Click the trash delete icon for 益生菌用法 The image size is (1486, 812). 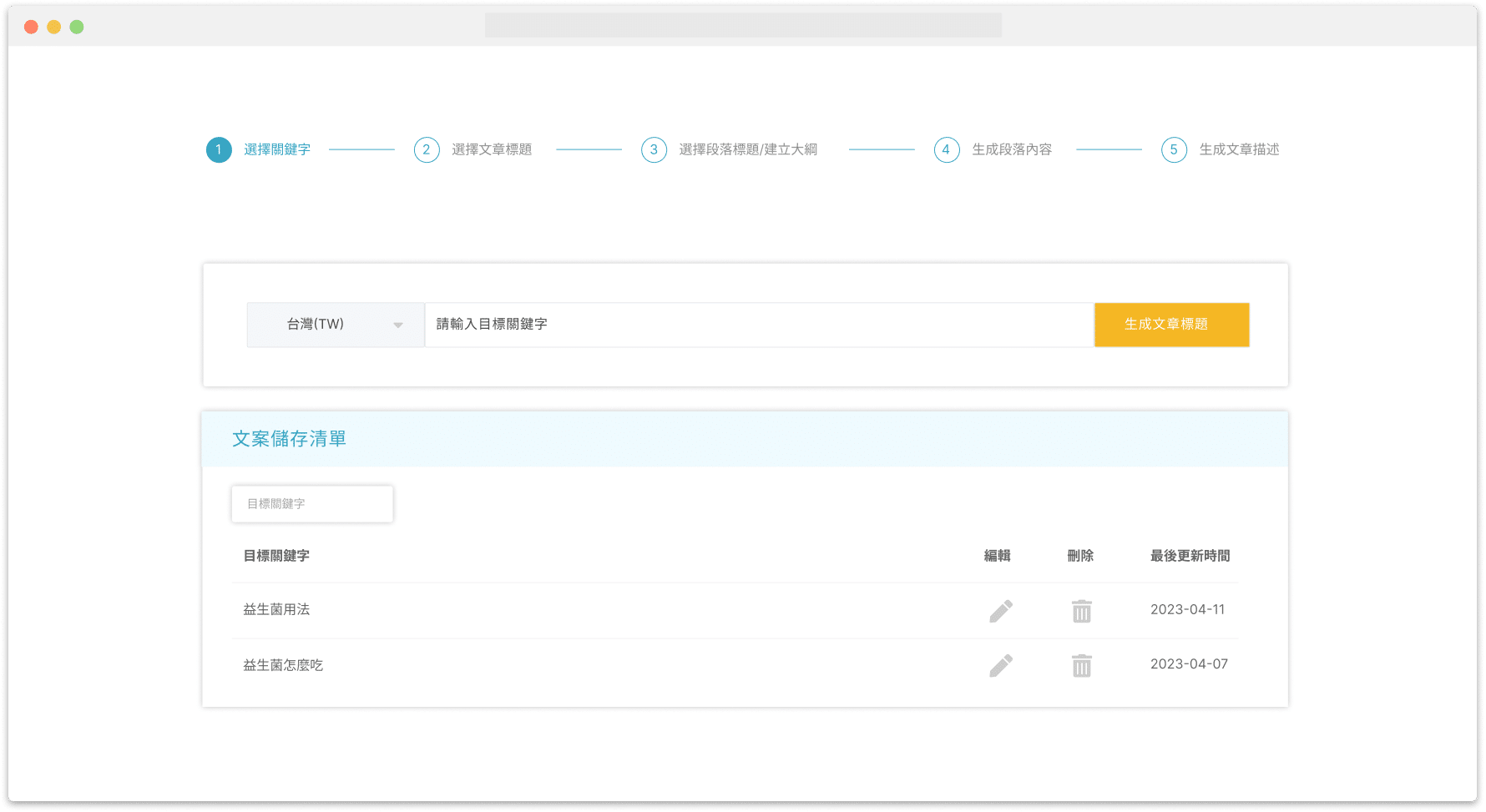click(x=1081, y=611)
